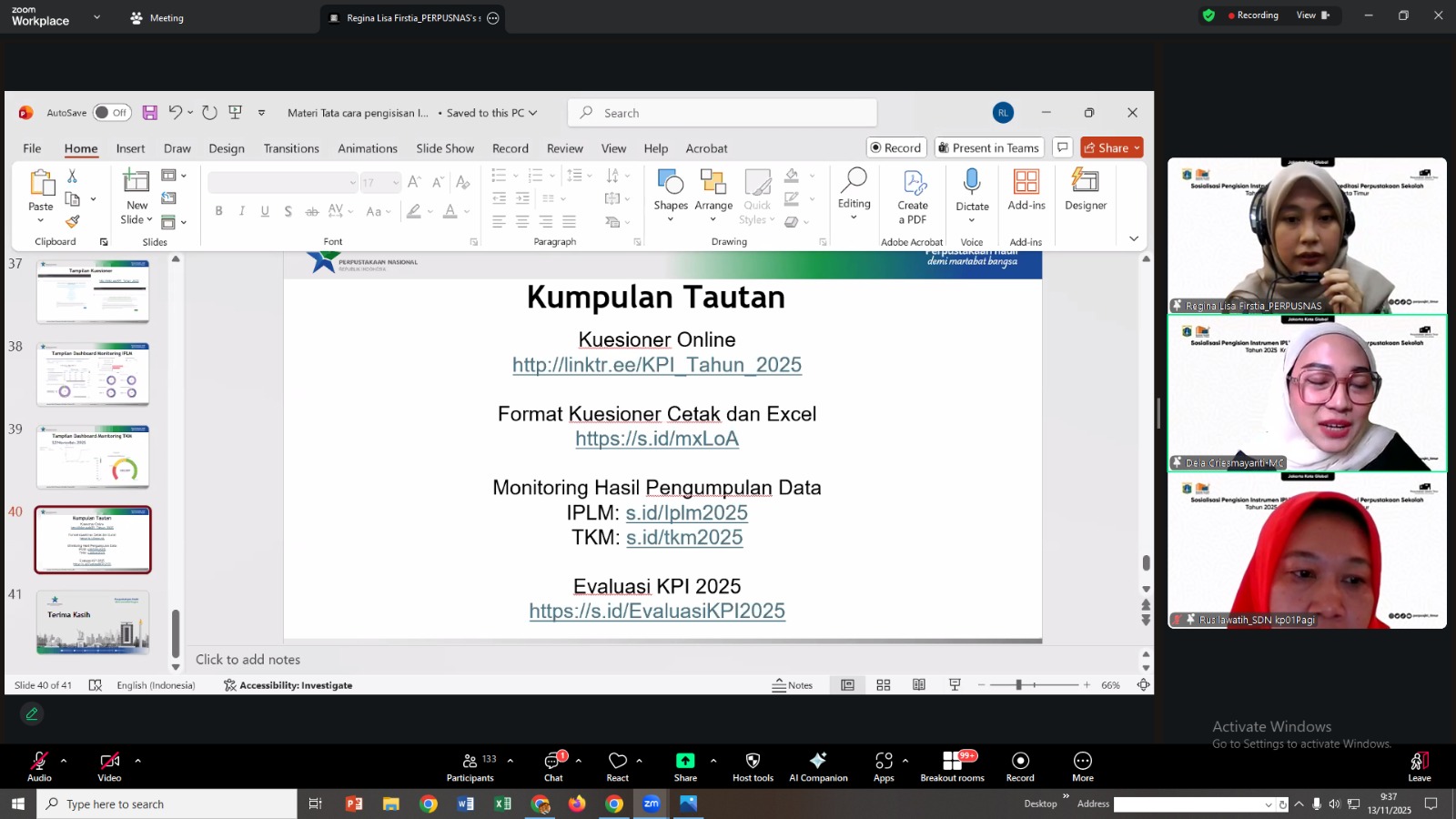Collapse the ribbon using the chevron
The width and height of the screenshot is (1456, 819).
coord(1133,237)
